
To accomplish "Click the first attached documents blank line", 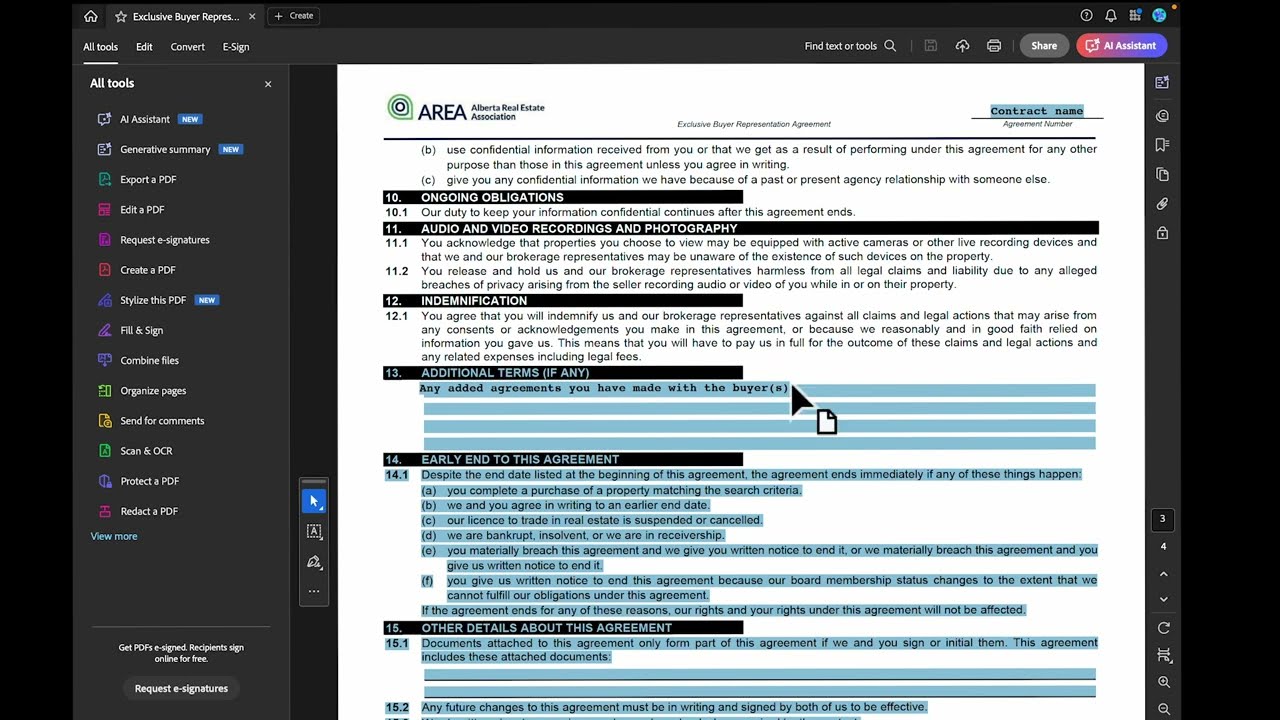I will click(760, 674).
